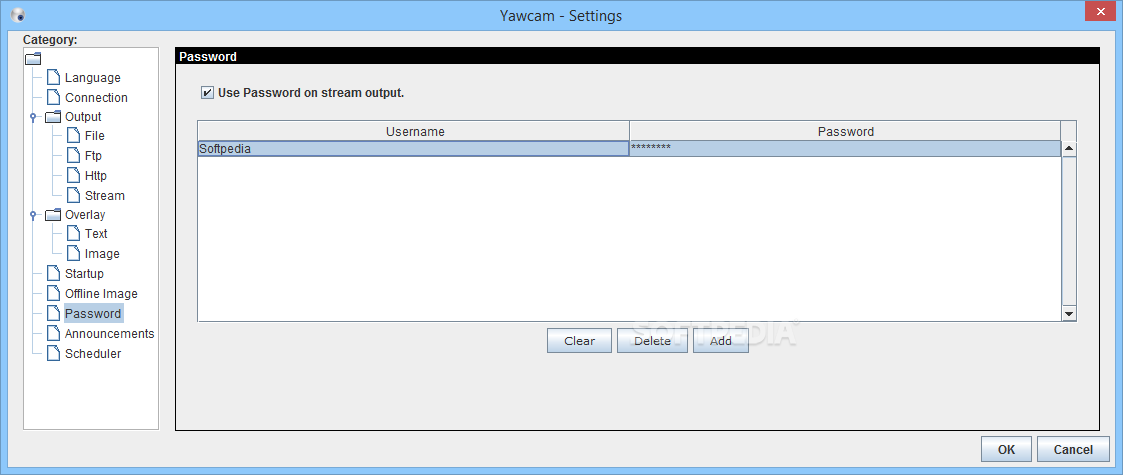Click the Username column header
Image resolution: width=1123 pixels, height=475 pixels.
coord(414,131)
